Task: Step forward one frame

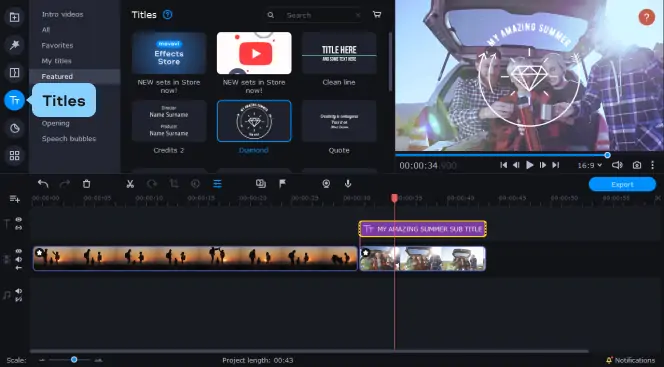Action: click(x=542, y=165)
